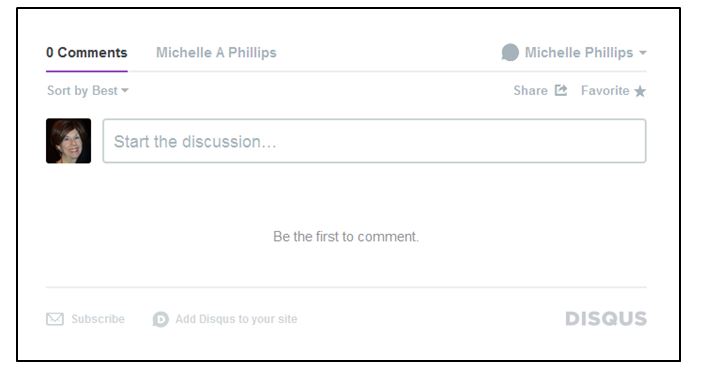This screenshot has width=701, height=374.
Task: Click the Be the first to comment text
Action: (346, 236)
